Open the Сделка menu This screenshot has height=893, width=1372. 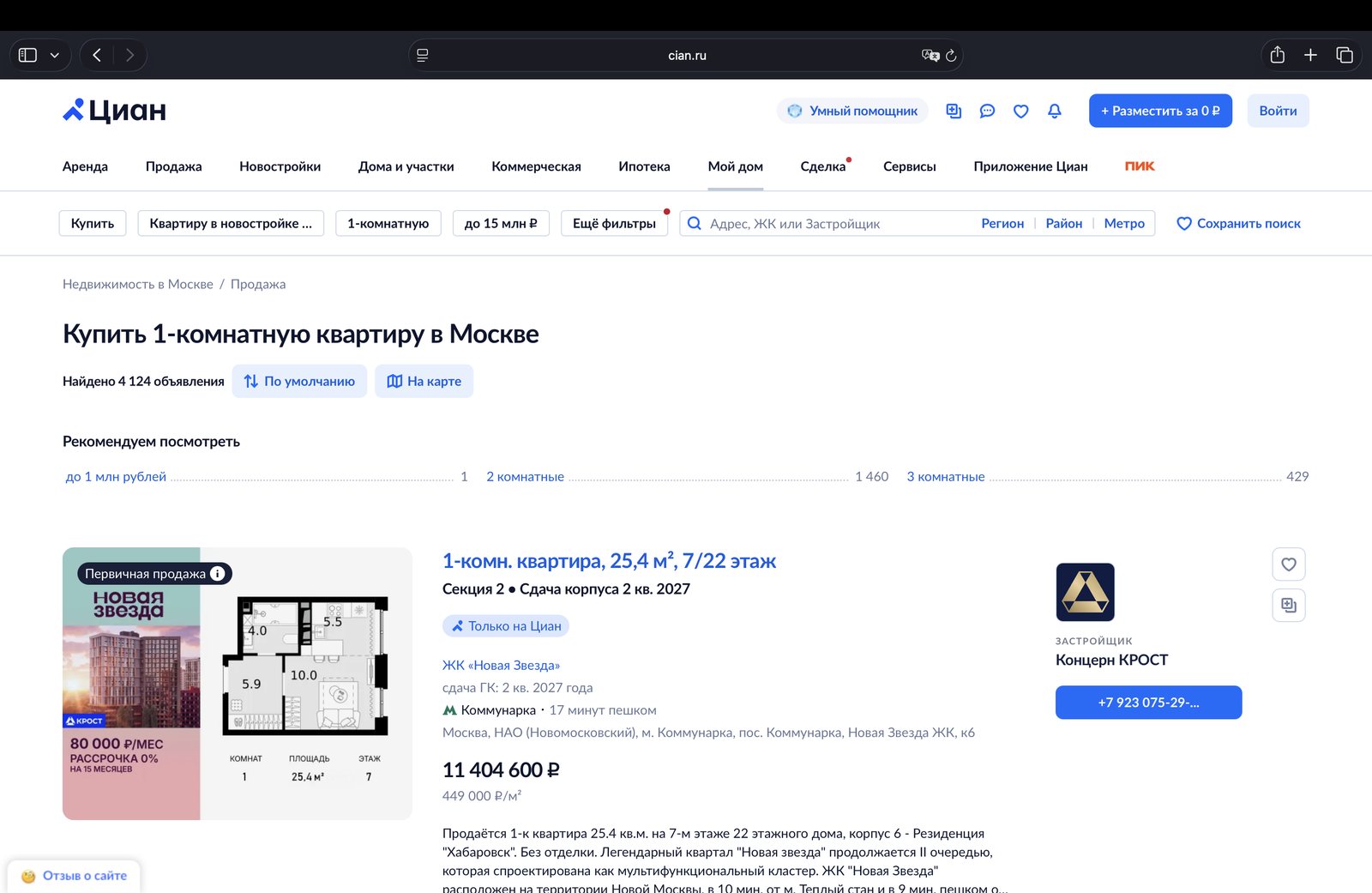[823, 166]
